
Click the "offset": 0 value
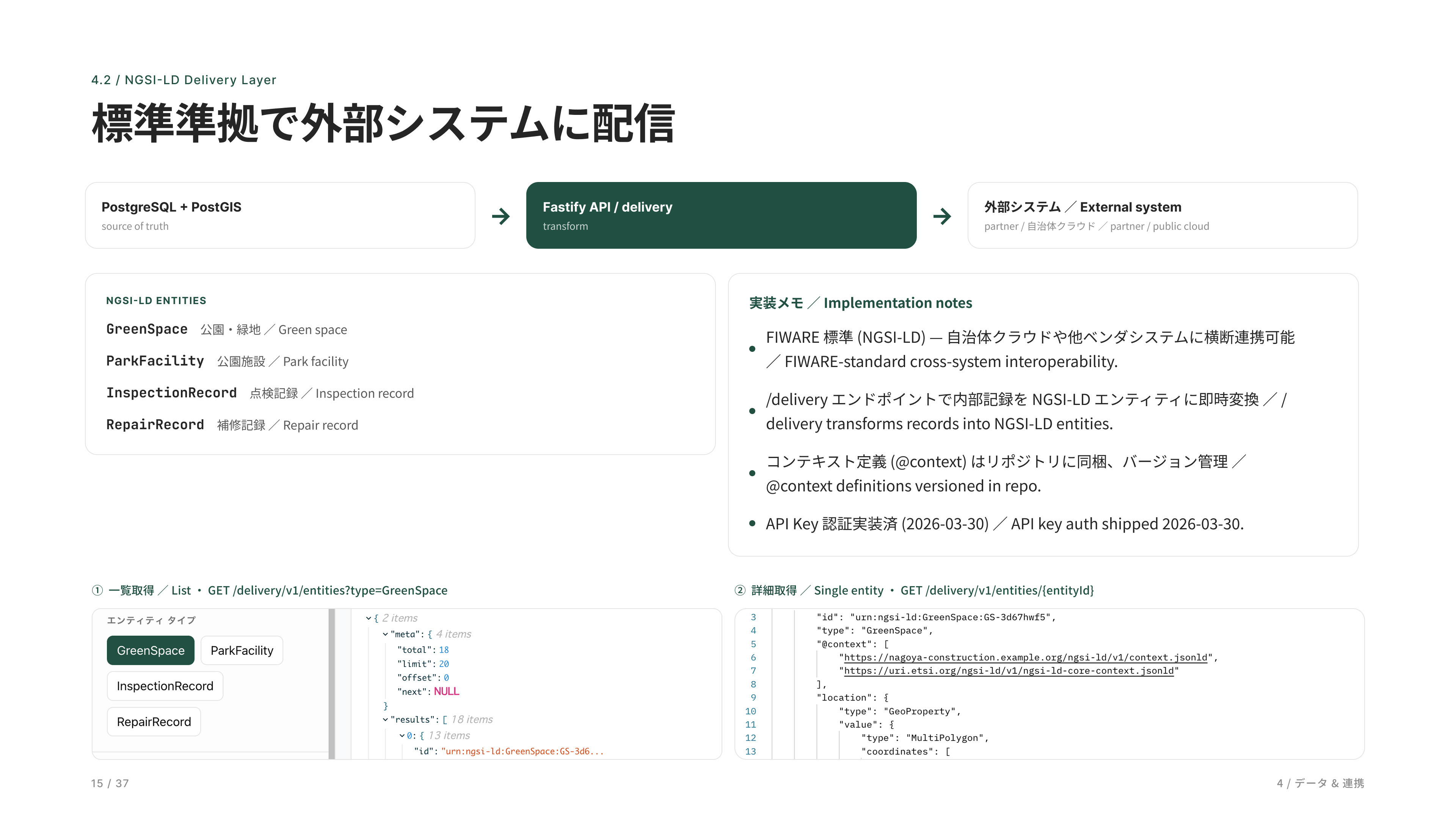pos(446,678)
